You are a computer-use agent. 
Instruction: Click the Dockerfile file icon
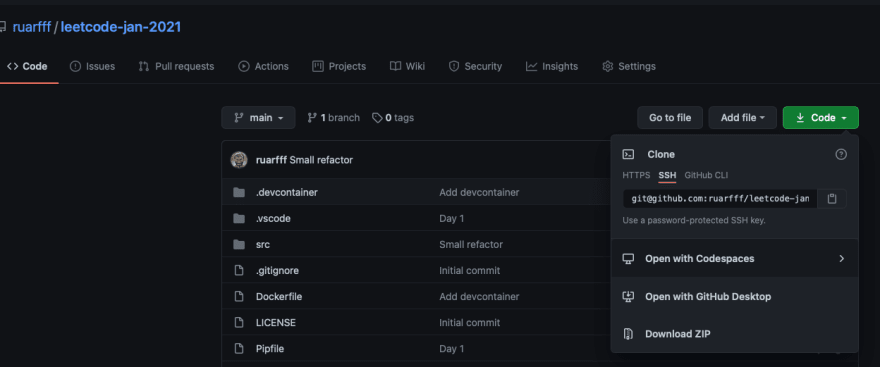(239, 297)
